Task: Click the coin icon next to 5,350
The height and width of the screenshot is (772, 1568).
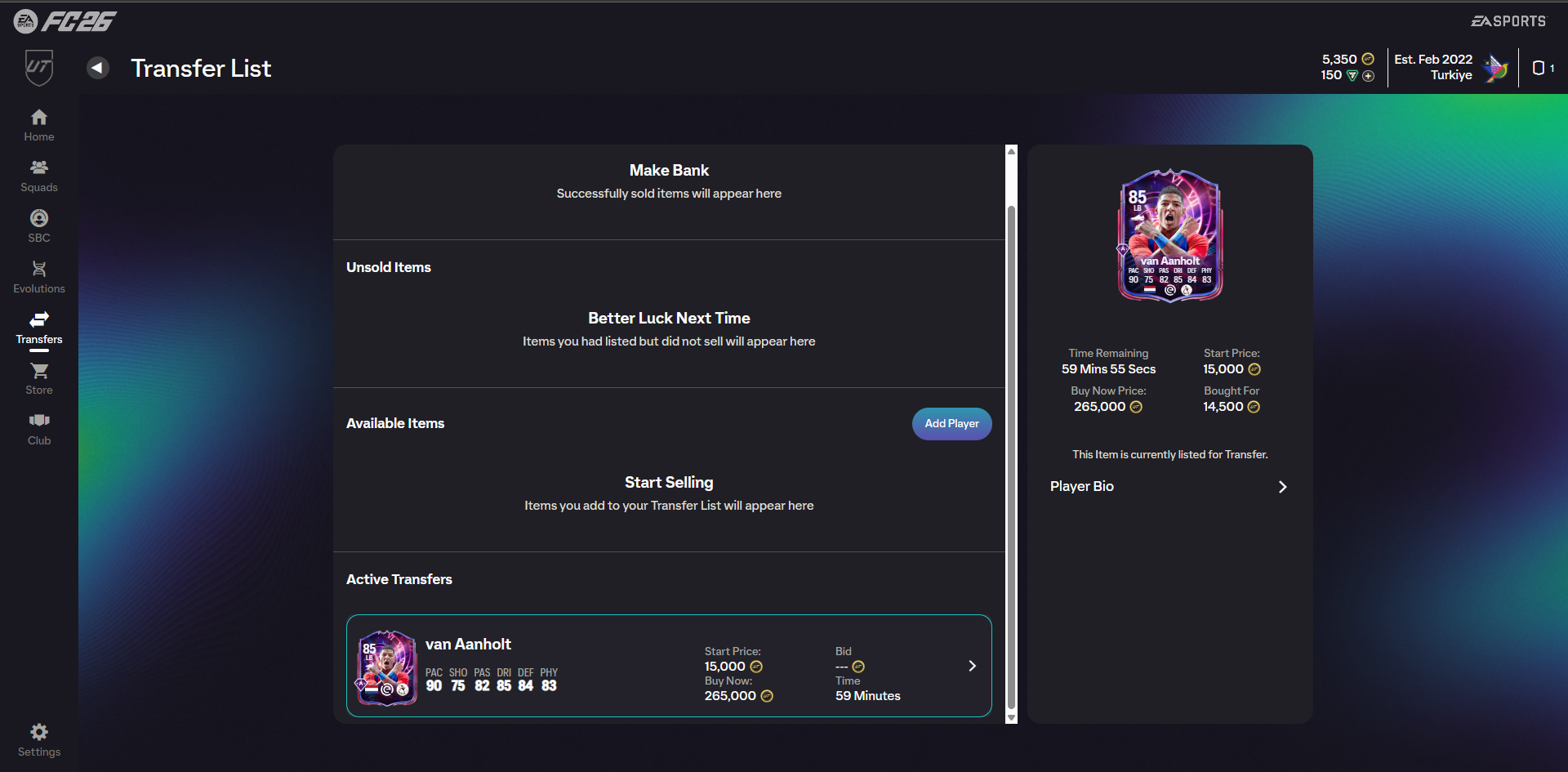Action: pos(1368,59)
